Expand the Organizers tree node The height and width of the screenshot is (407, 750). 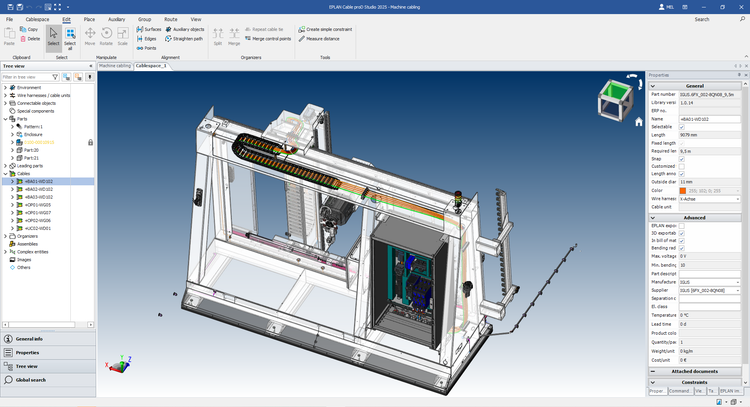(x=6, y=236)
